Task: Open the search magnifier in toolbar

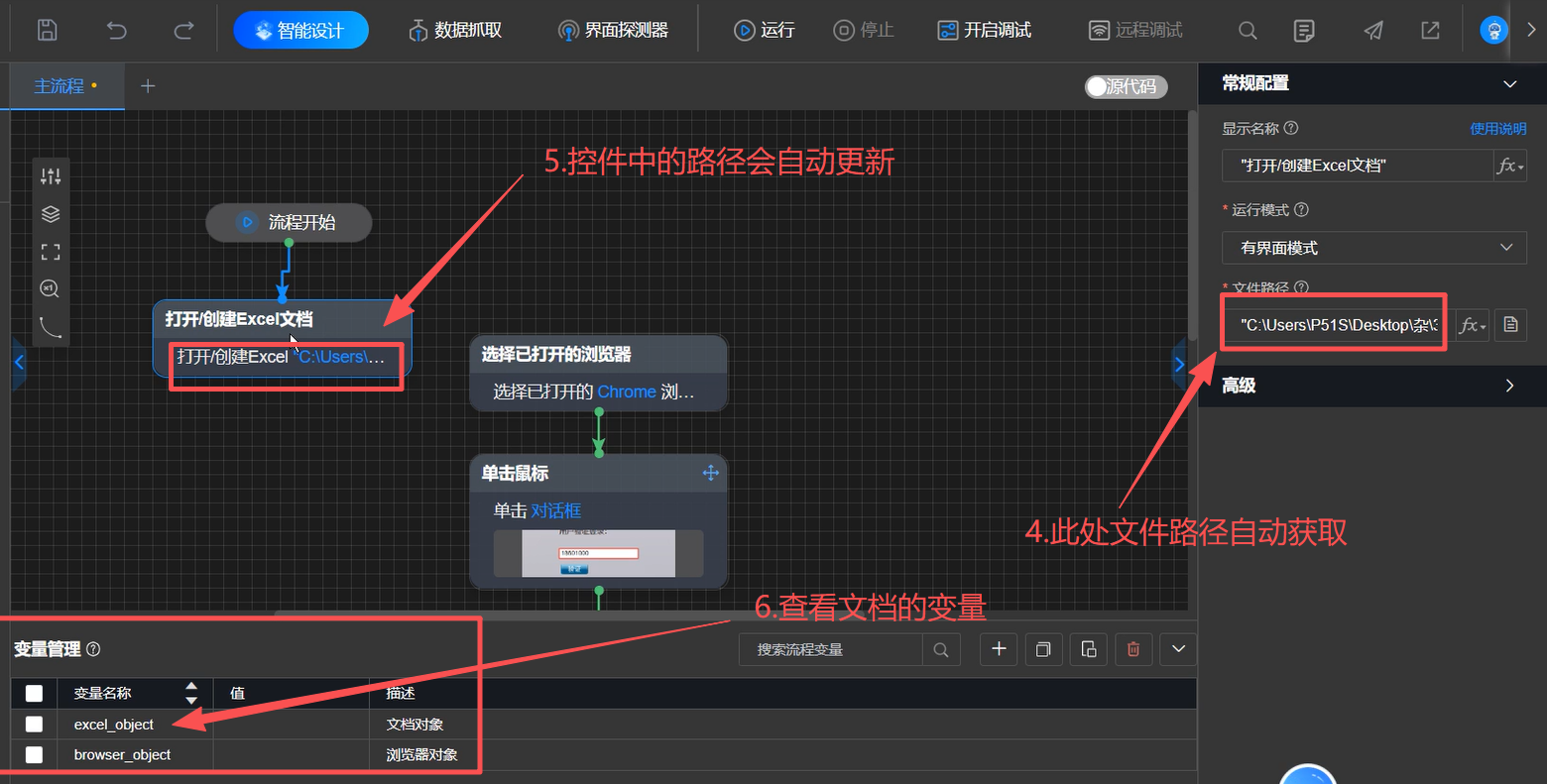Action: coord(1248,31)
